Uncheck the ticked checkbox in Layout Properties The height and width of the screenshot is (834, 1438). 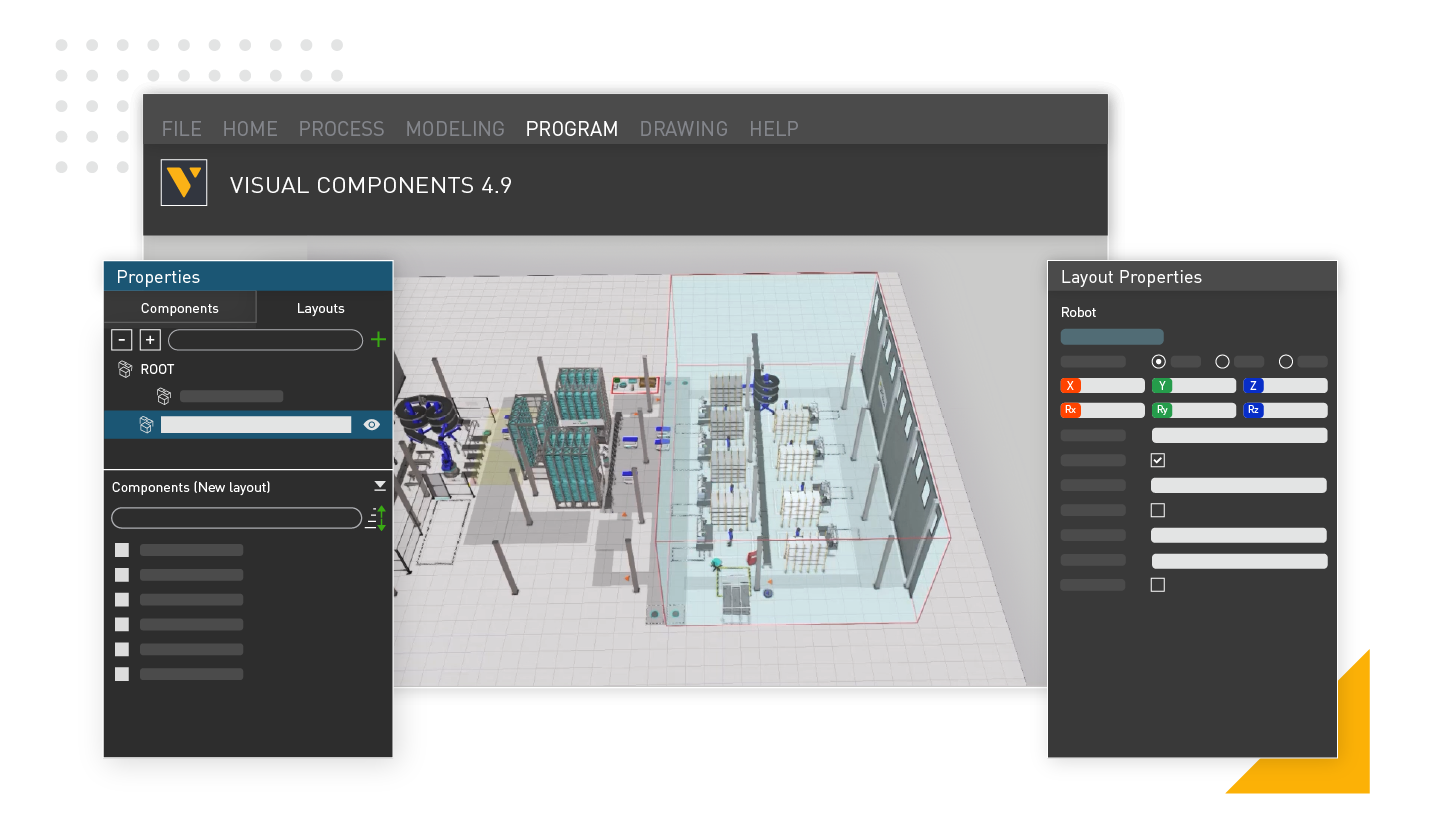tap(1158, 460)
